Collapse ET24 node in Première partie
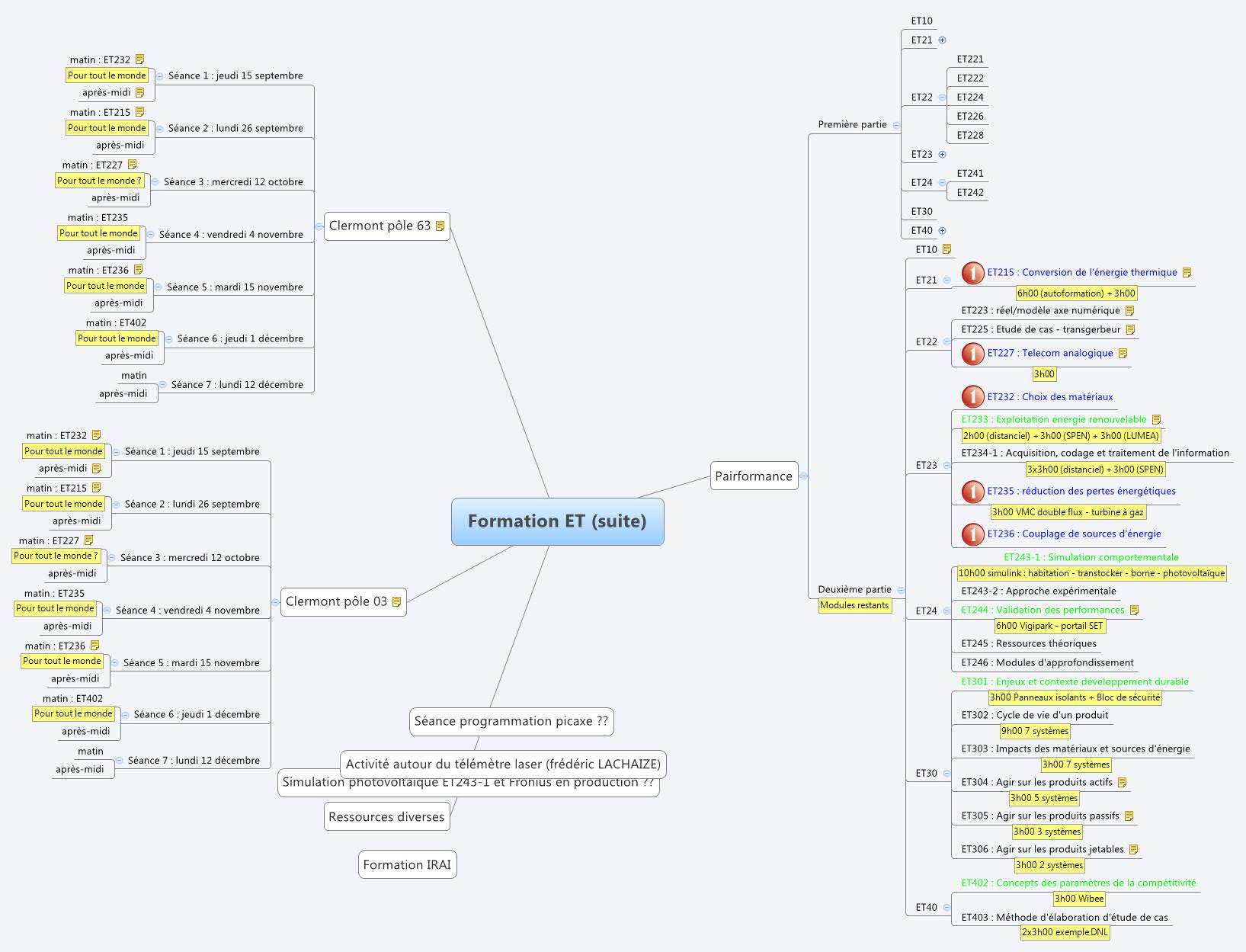The image size is (1246, 952). pyautogui.click(x=943, y=183)
